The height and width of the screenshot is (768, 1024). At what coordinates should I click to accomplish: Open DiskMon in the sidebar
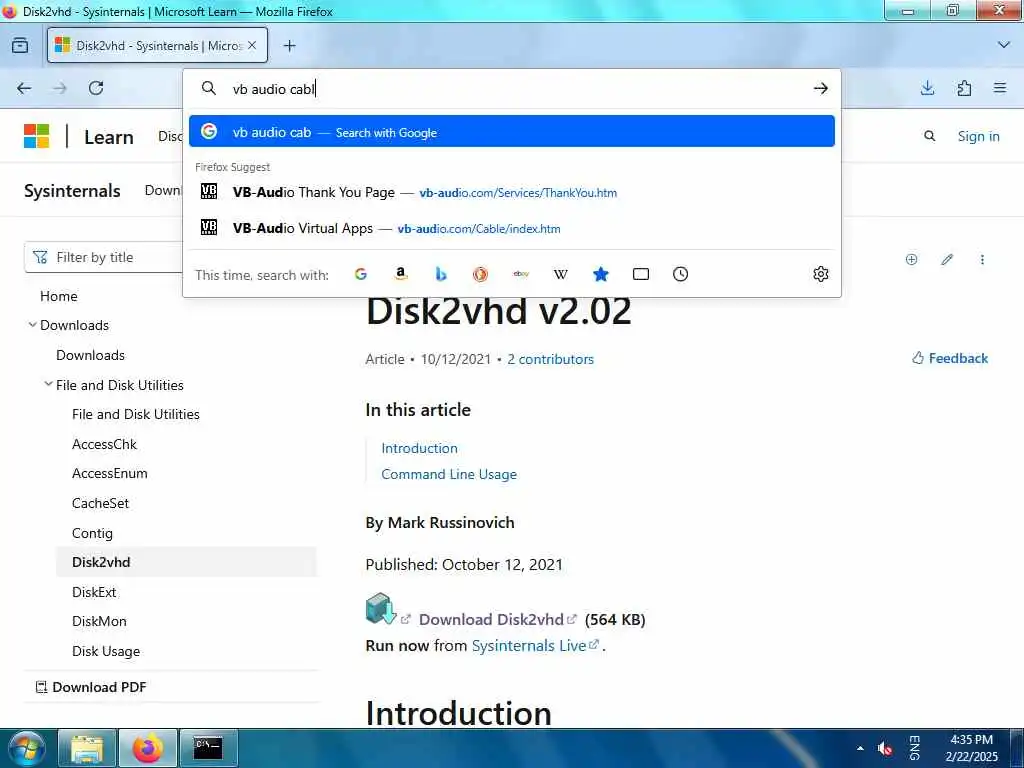click(x=99, y=621)
